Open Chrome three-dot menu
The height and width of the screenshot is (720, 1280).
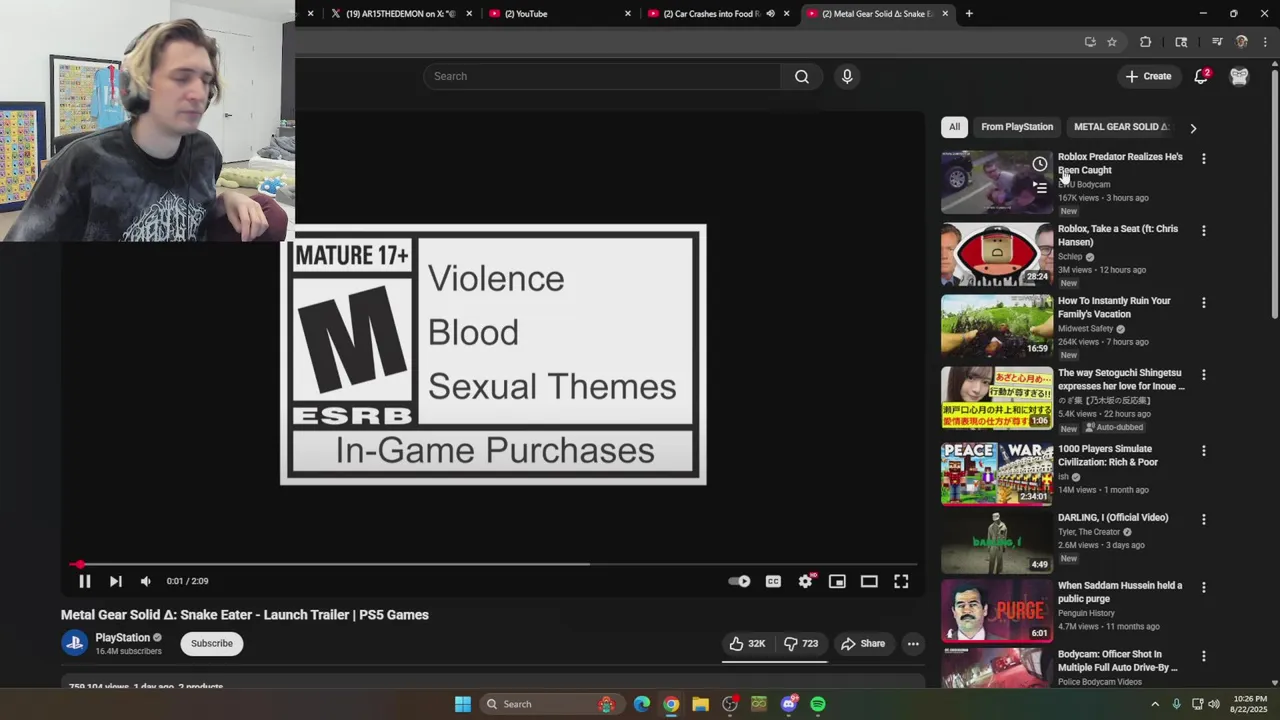tap(1265, 42)
